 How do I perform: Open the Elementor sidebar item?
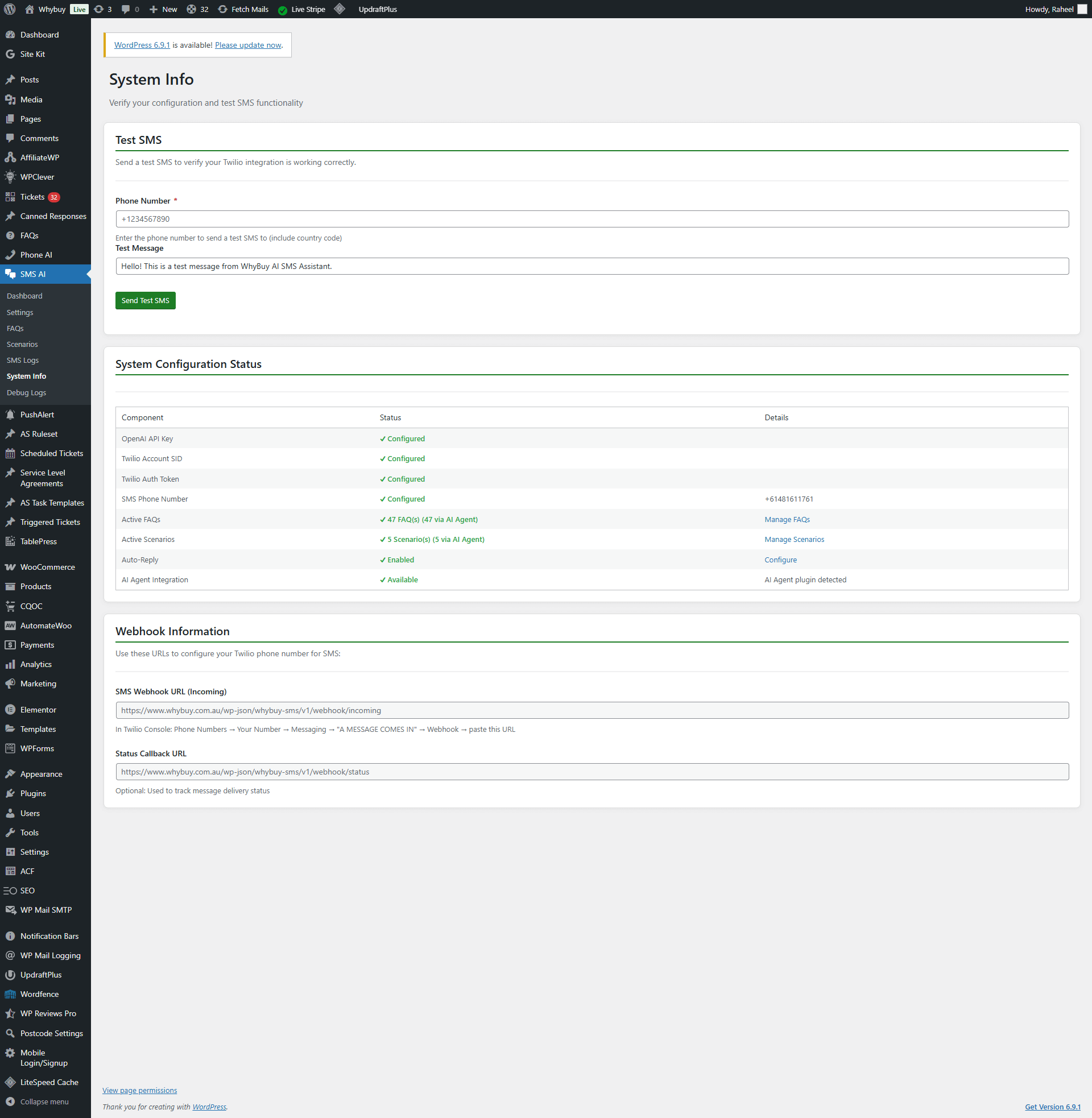[38, 710]
